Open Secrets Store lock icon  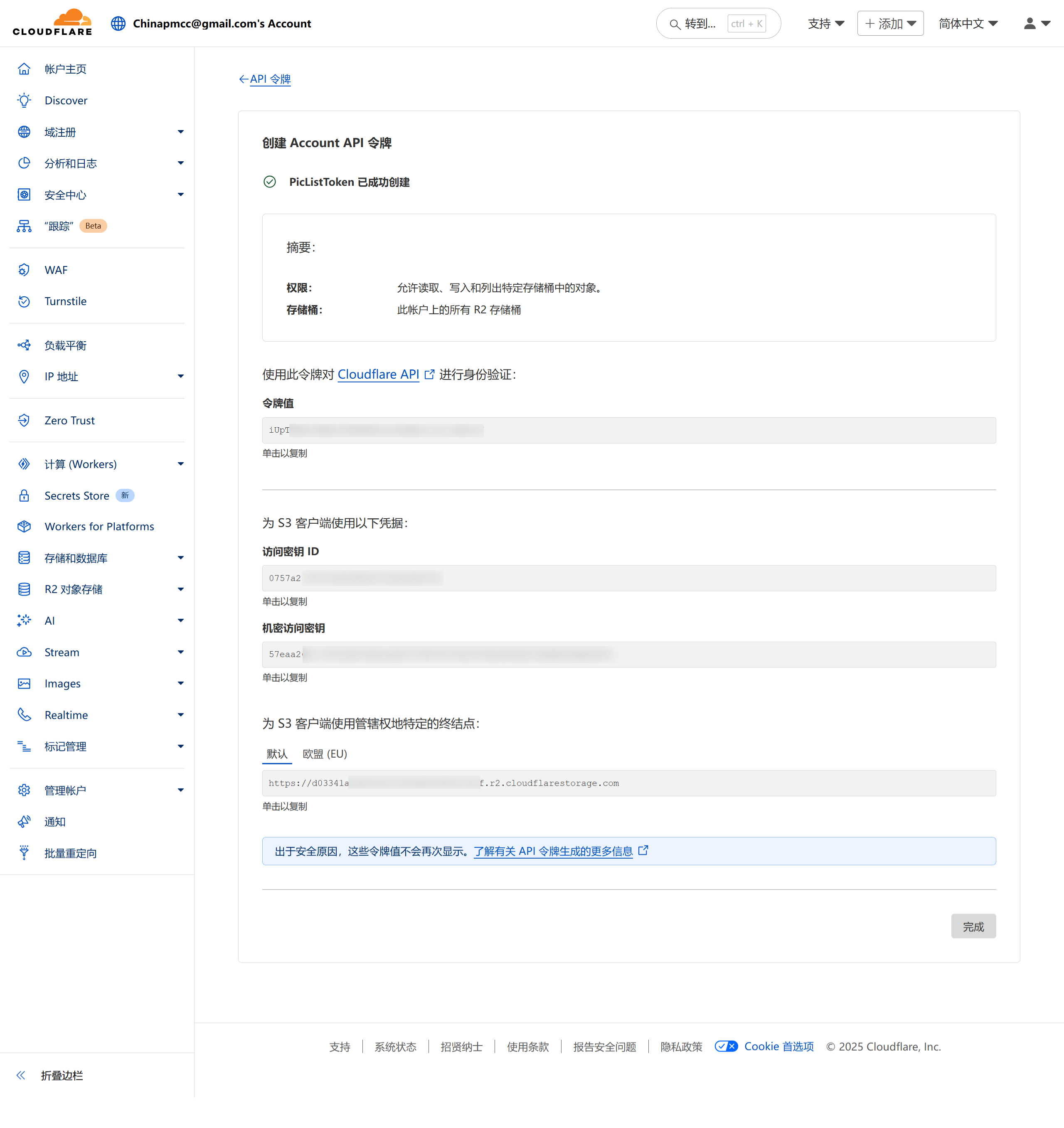tap(24, 496)
